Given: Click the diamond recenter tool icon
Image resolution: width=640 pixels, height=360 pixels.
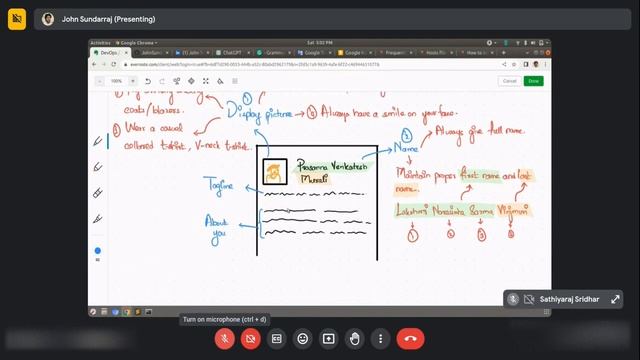Looking at the screenshot, I should tap(191, 81).
